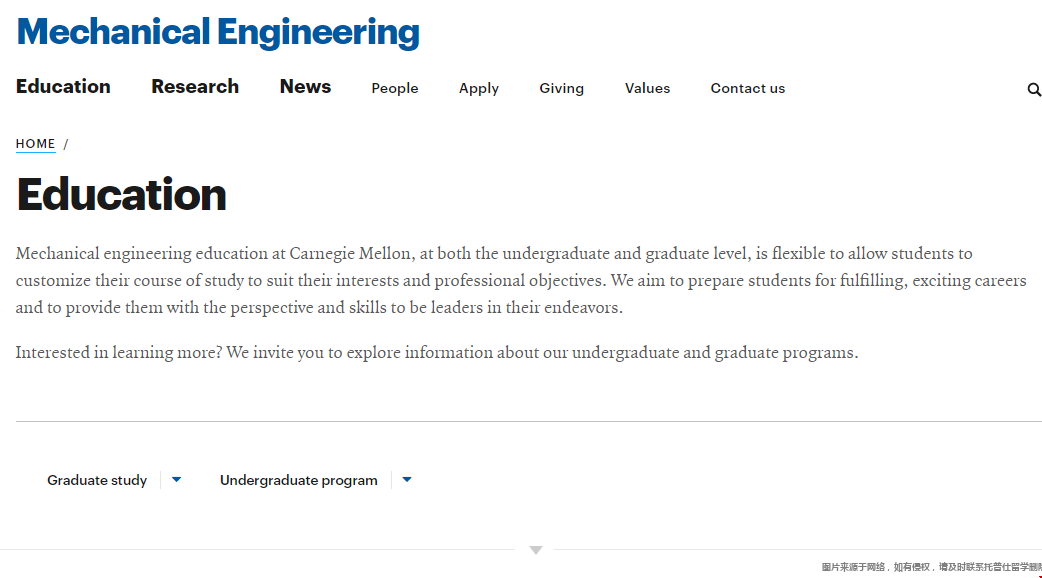Image resolution: width=1042 pixels, height=578 pixels.
Task: Click the 'Interested in learning more?' paragraph
Action: coord(437,353)
